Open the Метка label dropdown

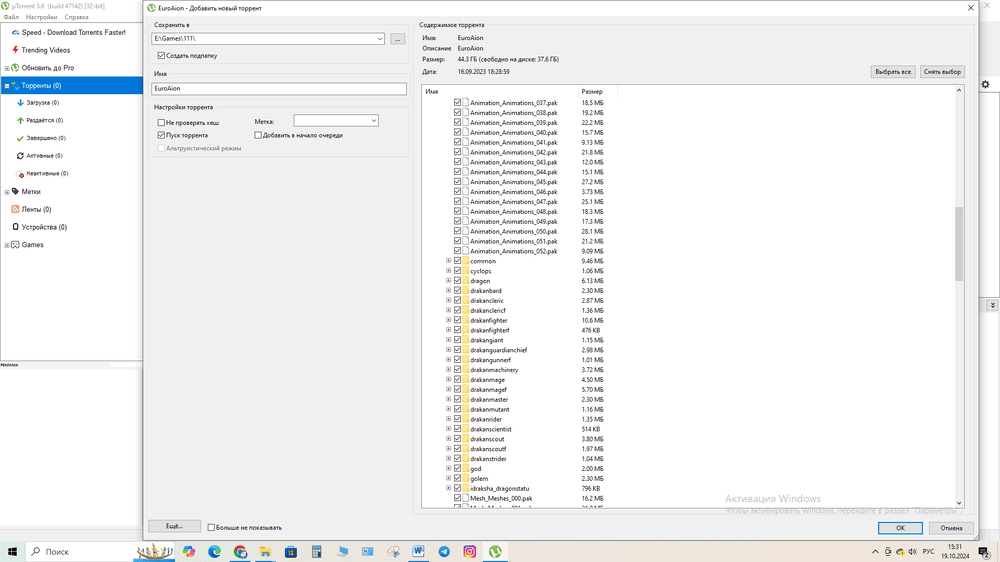374,121
